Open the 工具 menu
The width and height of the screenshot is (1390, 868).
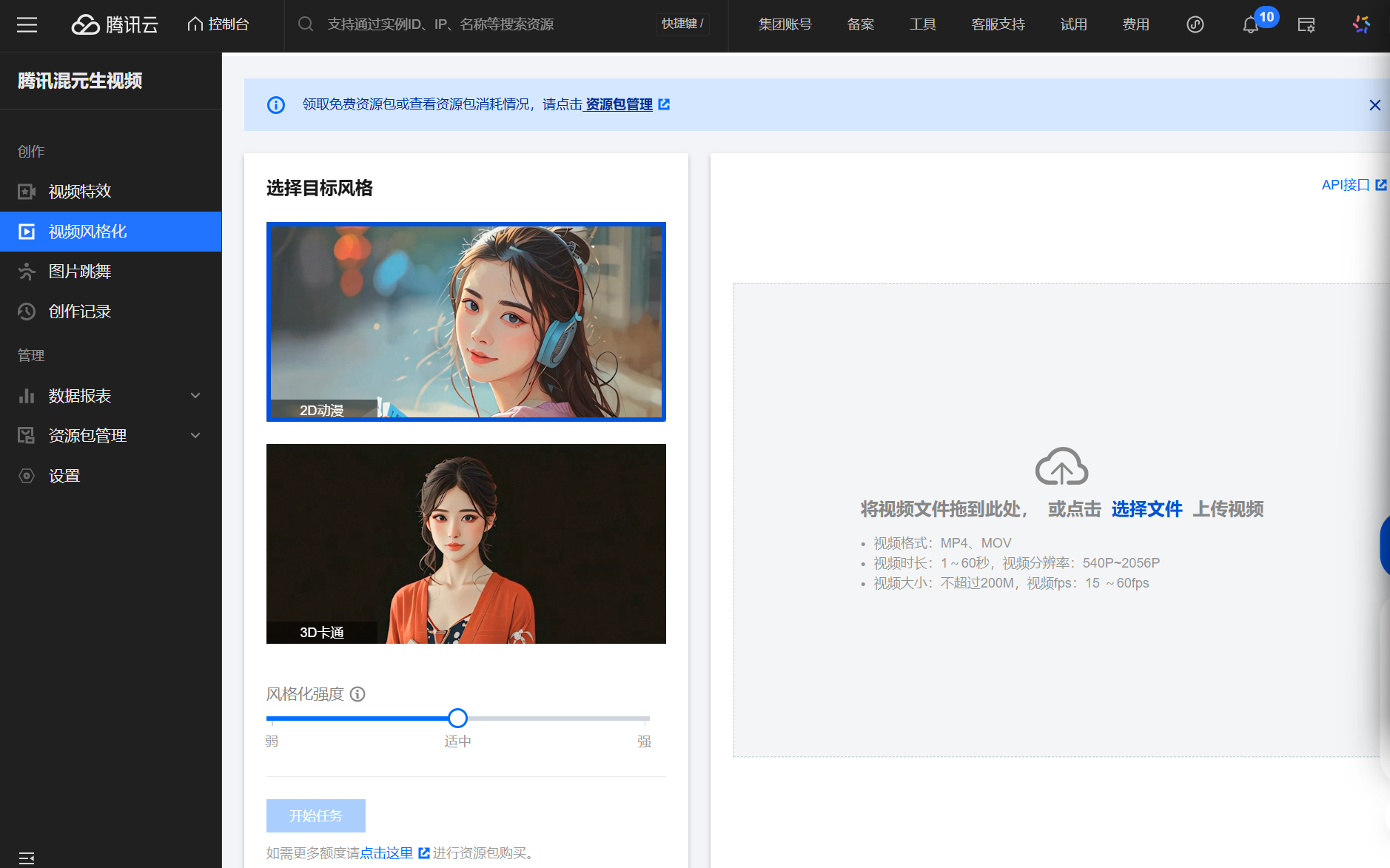pos(923,24)
